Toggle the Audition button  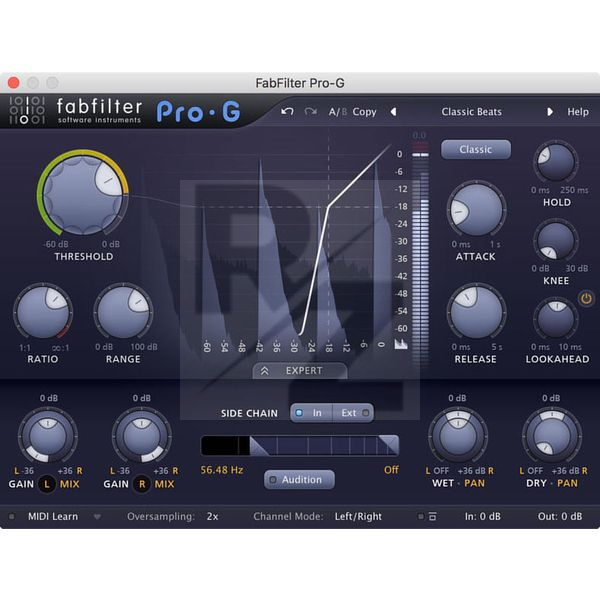coord(299,479)
